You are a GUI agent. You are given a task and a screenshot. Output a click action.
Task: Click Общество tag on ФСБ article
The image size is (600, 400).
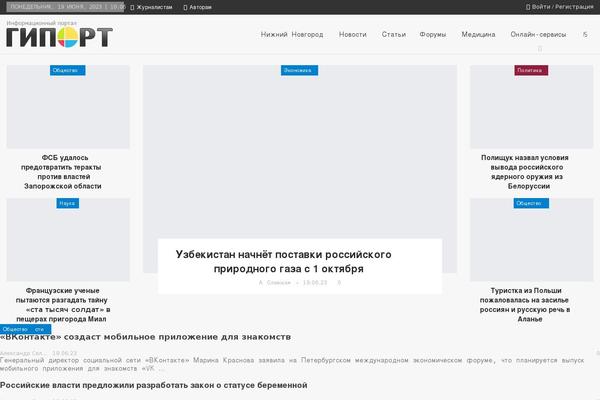coord(68,70)
